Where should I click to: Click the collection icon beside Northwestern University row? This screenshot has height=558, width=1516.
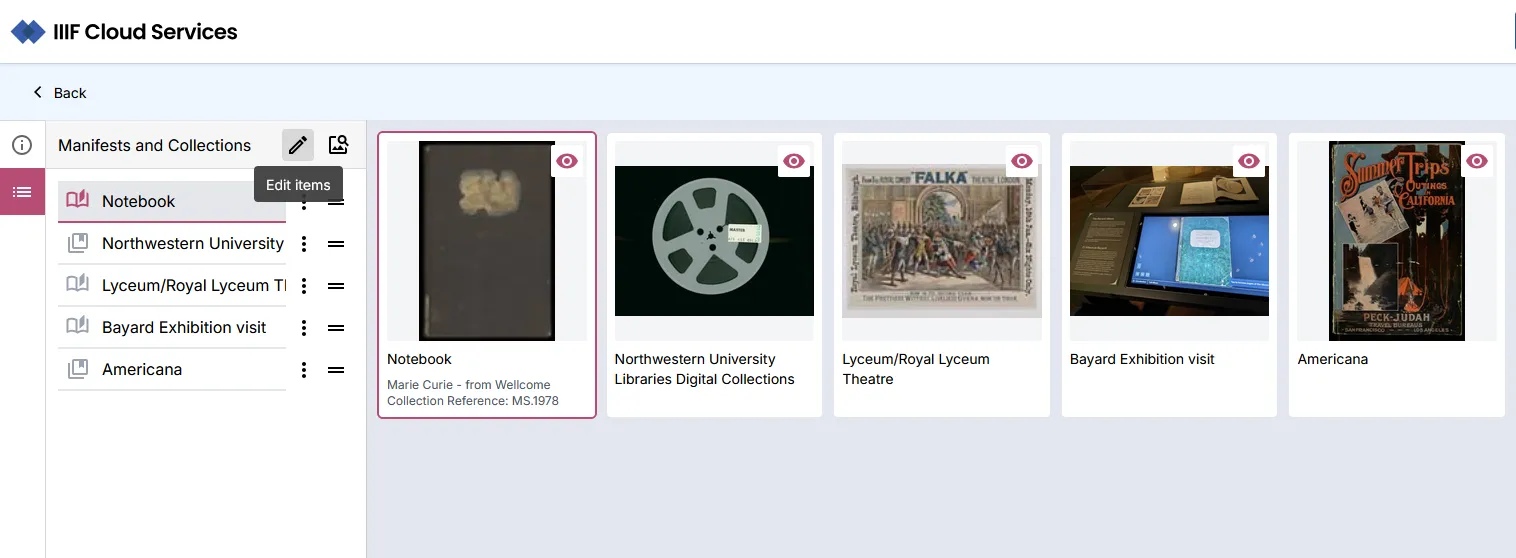pyautogui.click(x=77, y=243)
